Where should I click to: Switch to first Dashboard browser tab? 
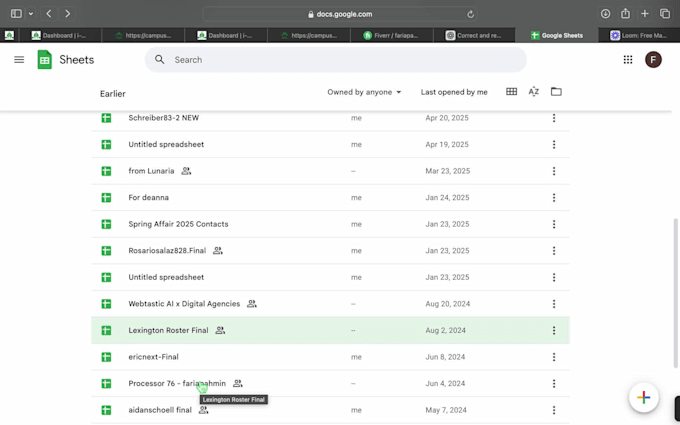tap(60, 36)
